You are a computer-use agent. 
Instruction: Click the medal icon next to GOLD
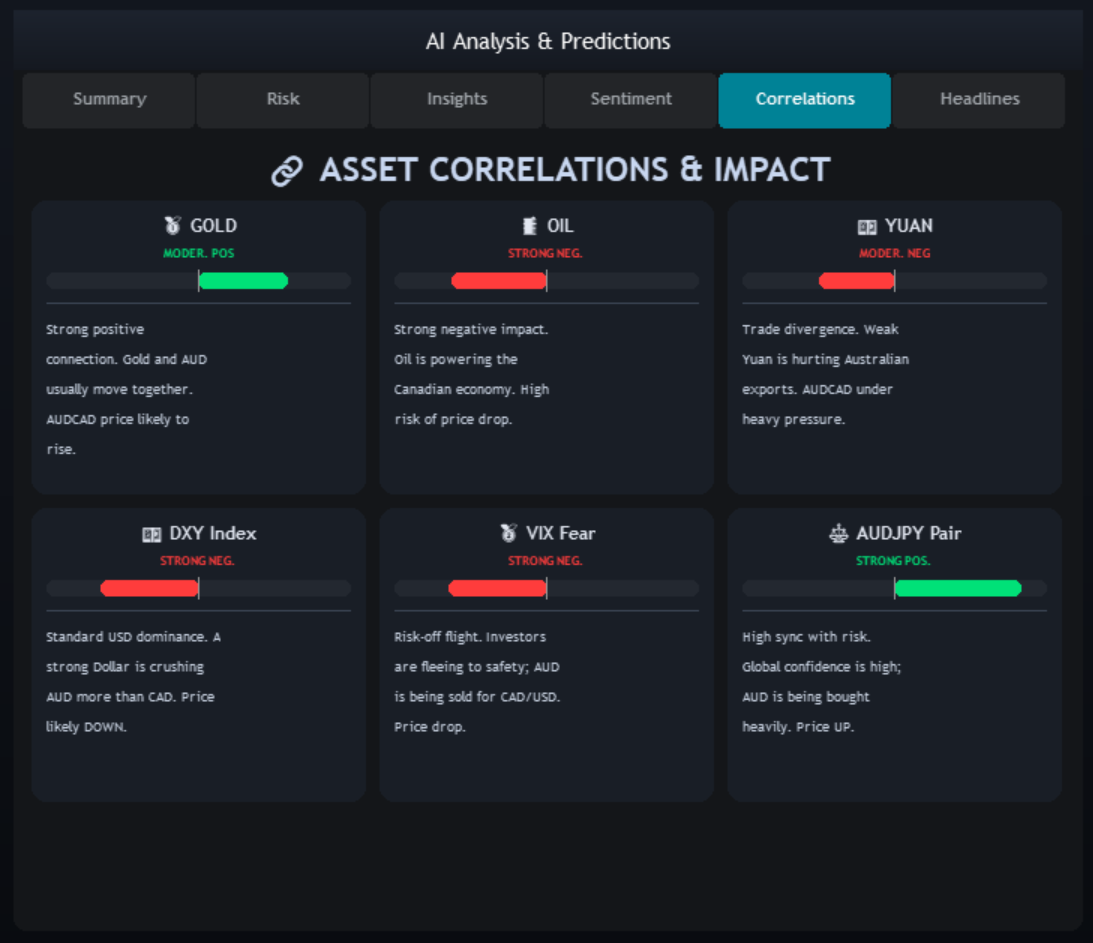172,225
